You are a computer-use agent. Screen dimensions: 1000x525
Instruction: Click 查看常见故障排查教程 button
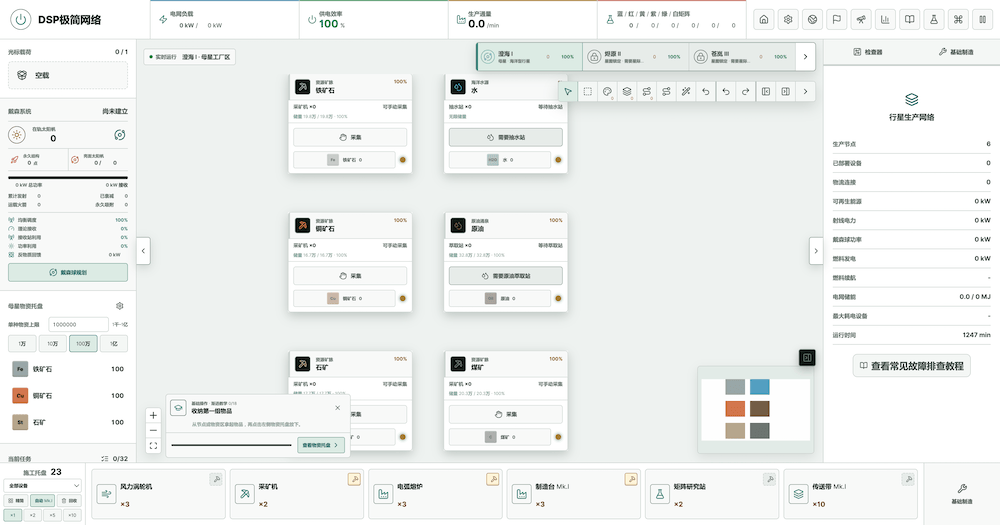point(911,366)
